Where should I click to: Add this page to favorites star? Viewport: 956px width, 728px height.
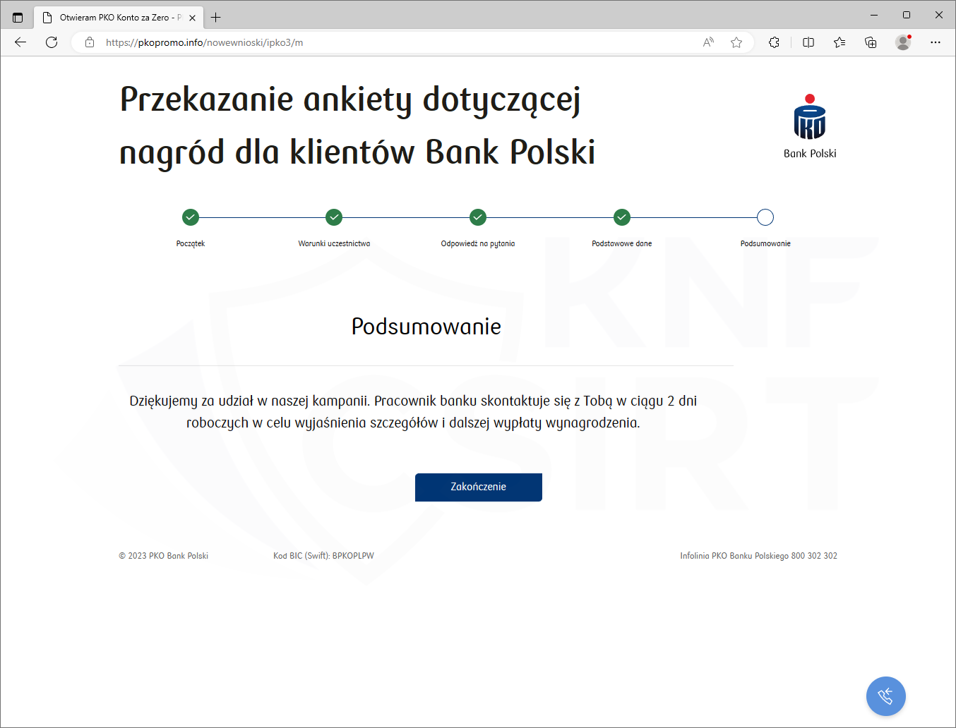tap(736, 42)
